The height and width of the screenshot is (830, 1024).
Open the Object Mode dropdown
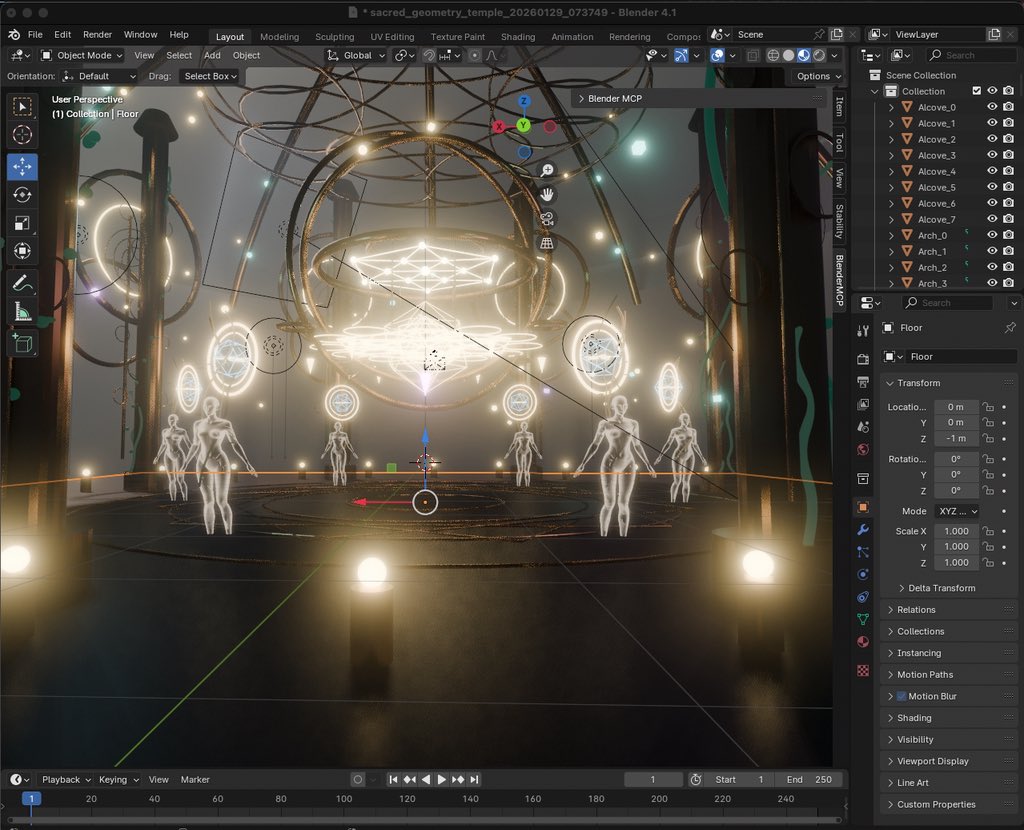(82, 56)
